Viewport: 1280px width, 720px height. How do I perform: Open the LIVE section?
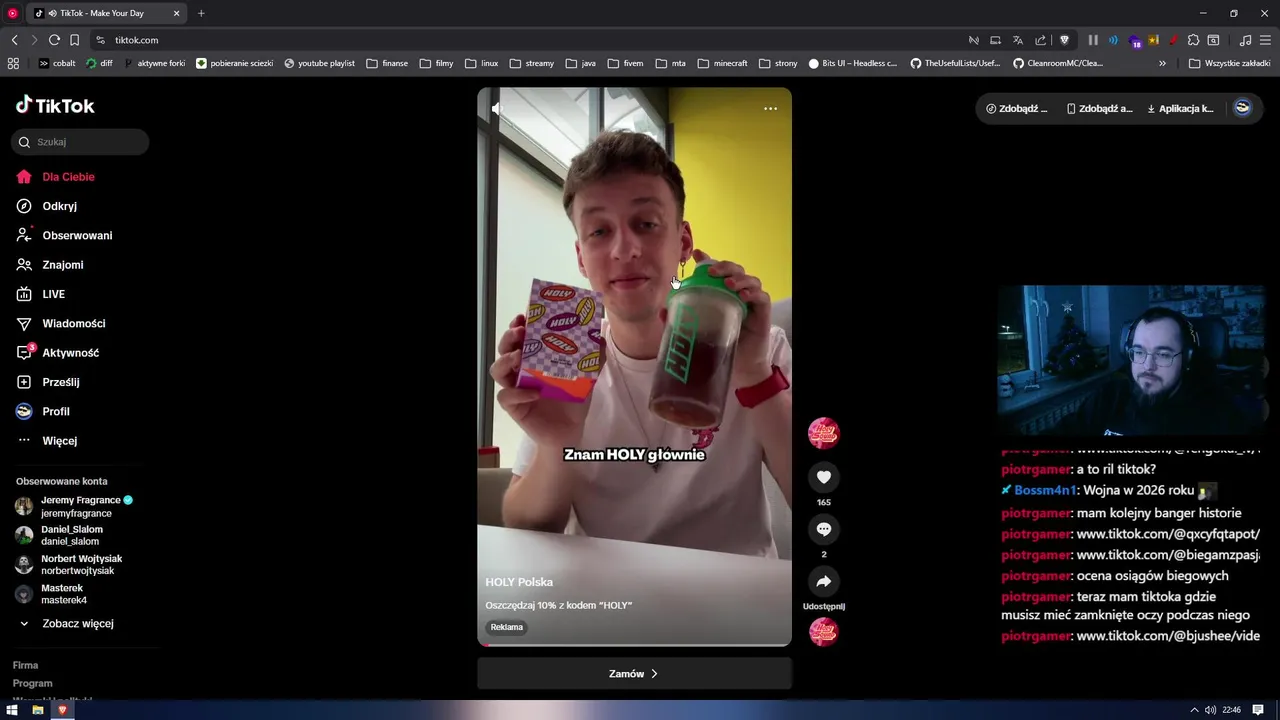pyautogui.click(x=41, y=294)
